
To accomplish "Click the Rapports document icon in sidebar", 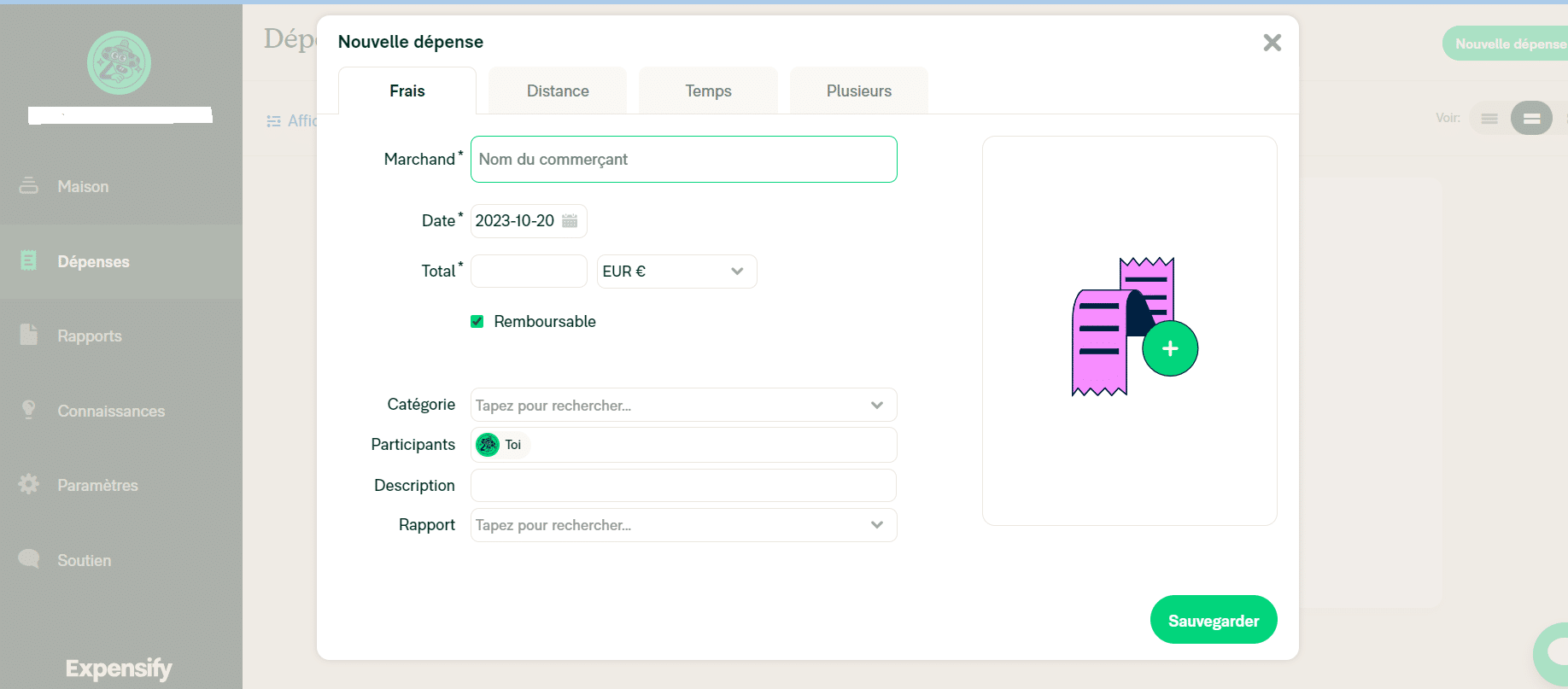I will 28,335.
